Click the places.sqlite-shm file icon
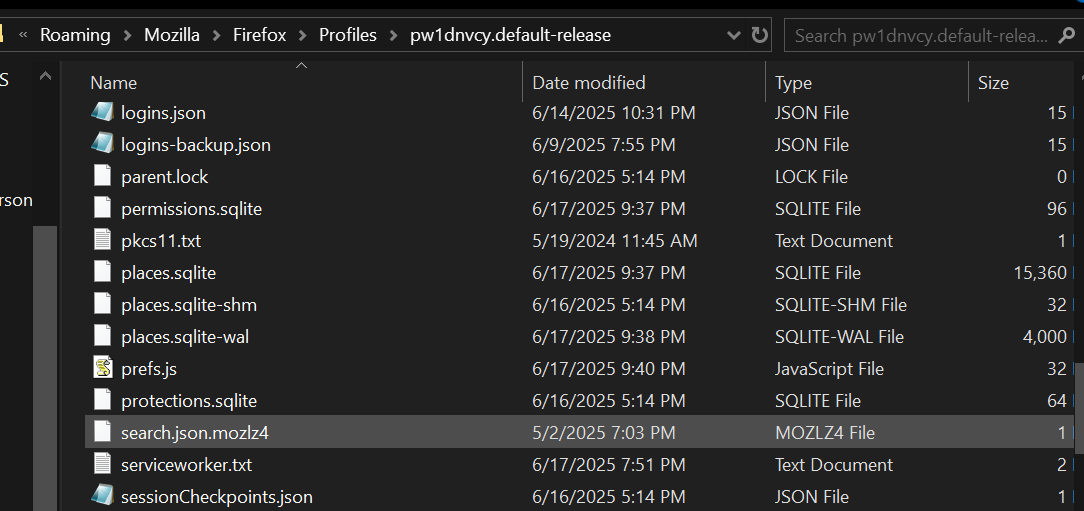Screen dimensions: 1084x511 [102, 304]
